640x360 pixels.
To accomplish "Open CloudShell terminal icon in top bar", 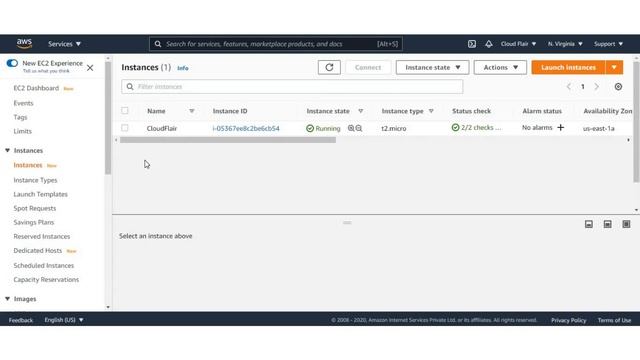I will point(472,44).
